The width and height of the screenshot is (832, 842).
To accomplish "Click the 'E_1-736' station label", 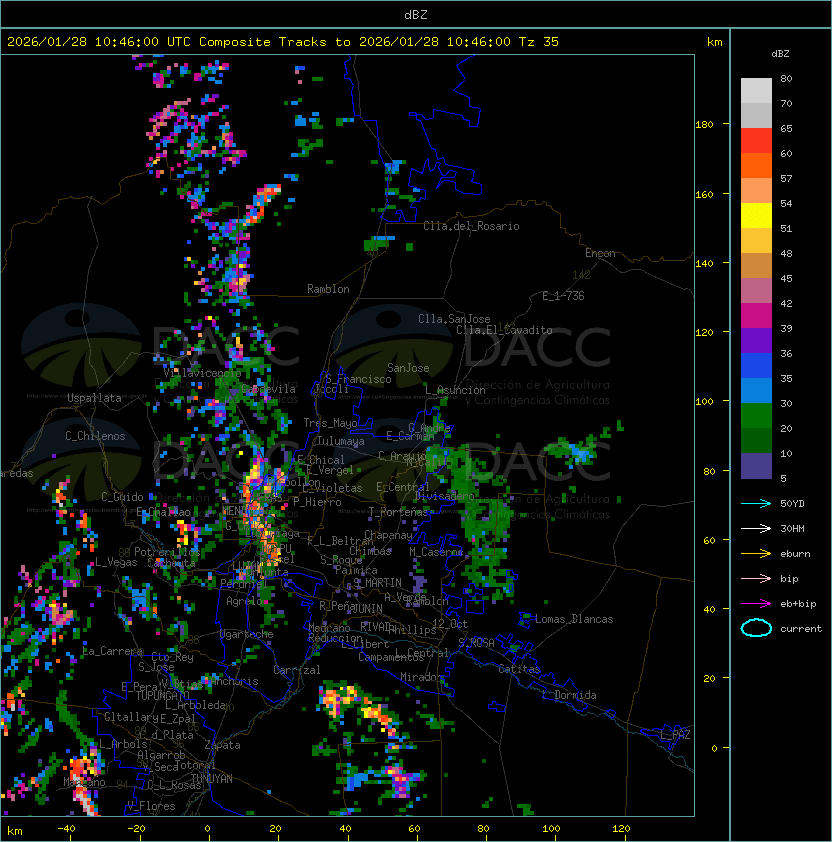I will click(x=563, y=296).
